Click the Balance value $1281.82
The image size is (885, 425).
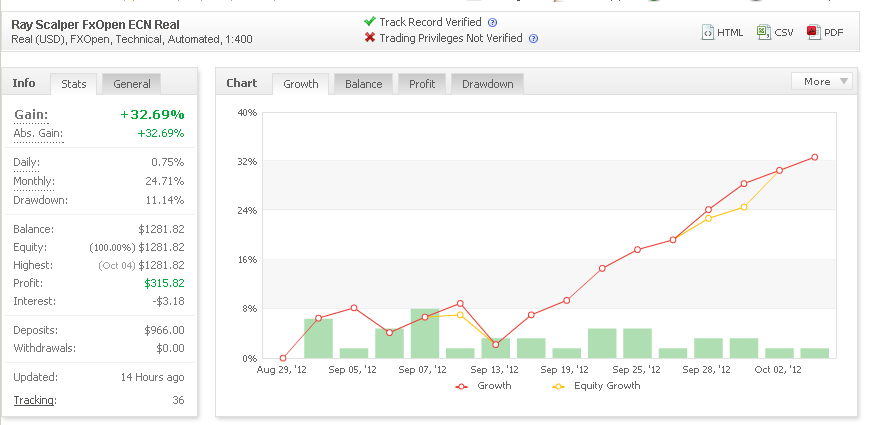161,230
